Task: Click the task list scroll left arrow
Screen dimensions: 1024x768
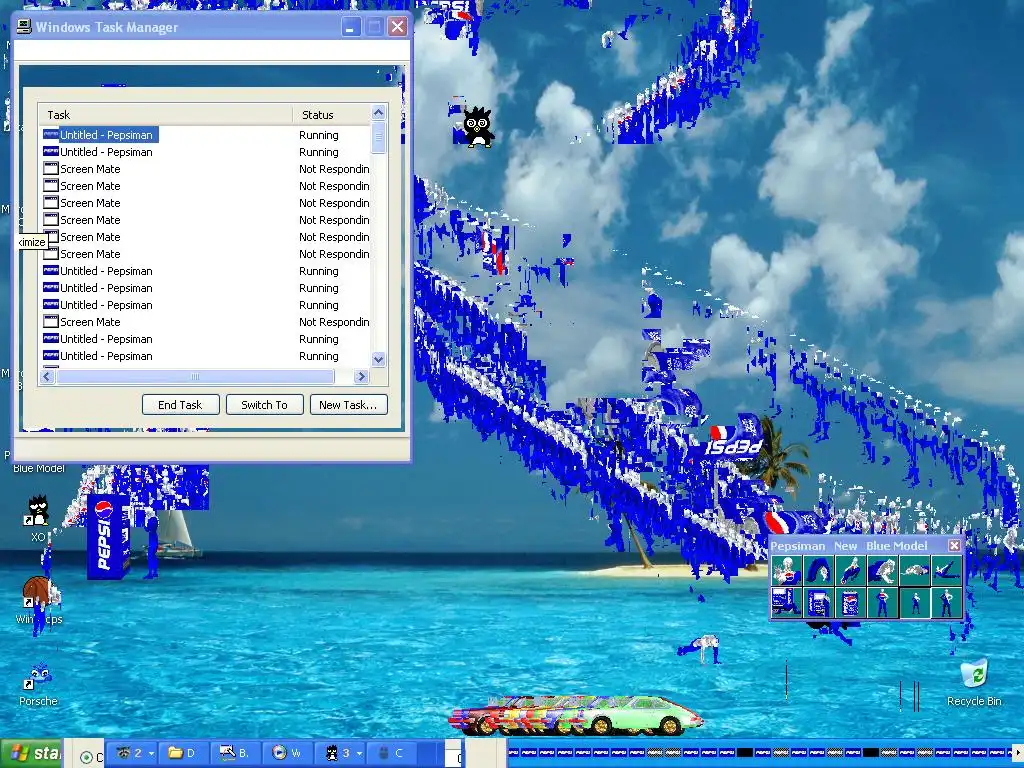Action: point(47,376)
